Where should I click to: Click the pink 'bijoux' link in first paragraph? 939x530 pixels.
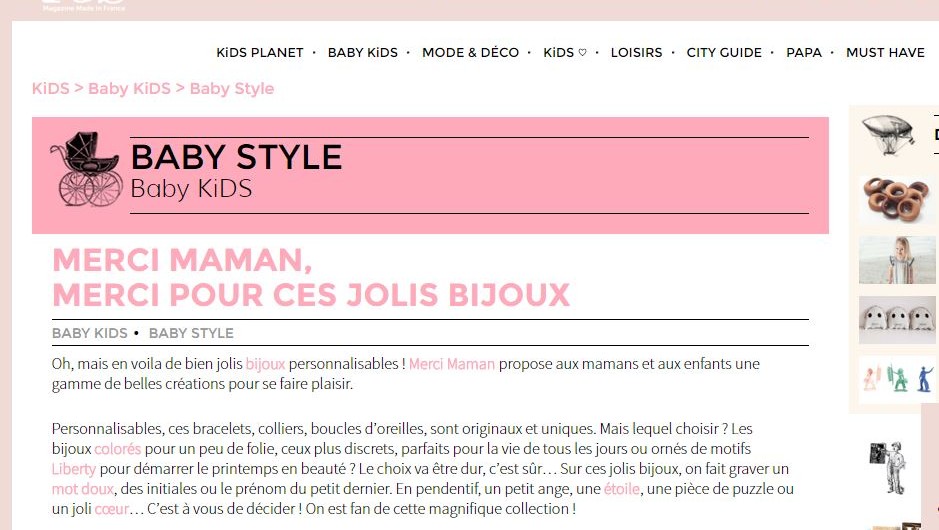coord(265,364)
